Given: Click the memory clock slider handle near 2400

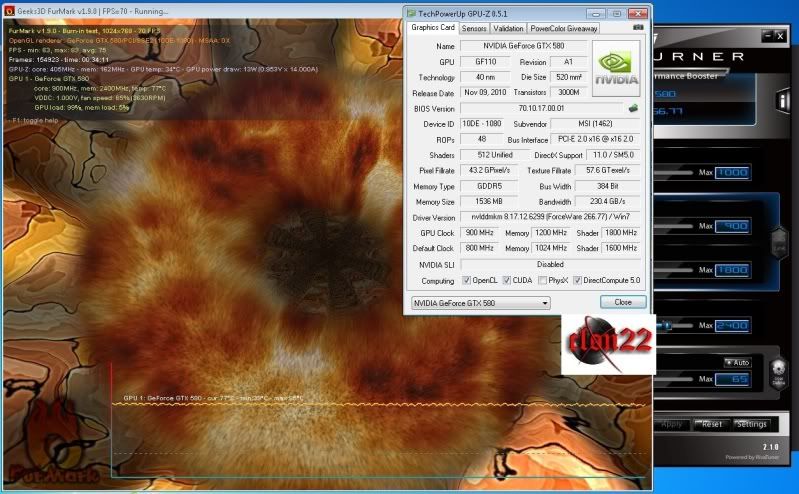Looking at the screenshot, I should click(x=667, y=325).
